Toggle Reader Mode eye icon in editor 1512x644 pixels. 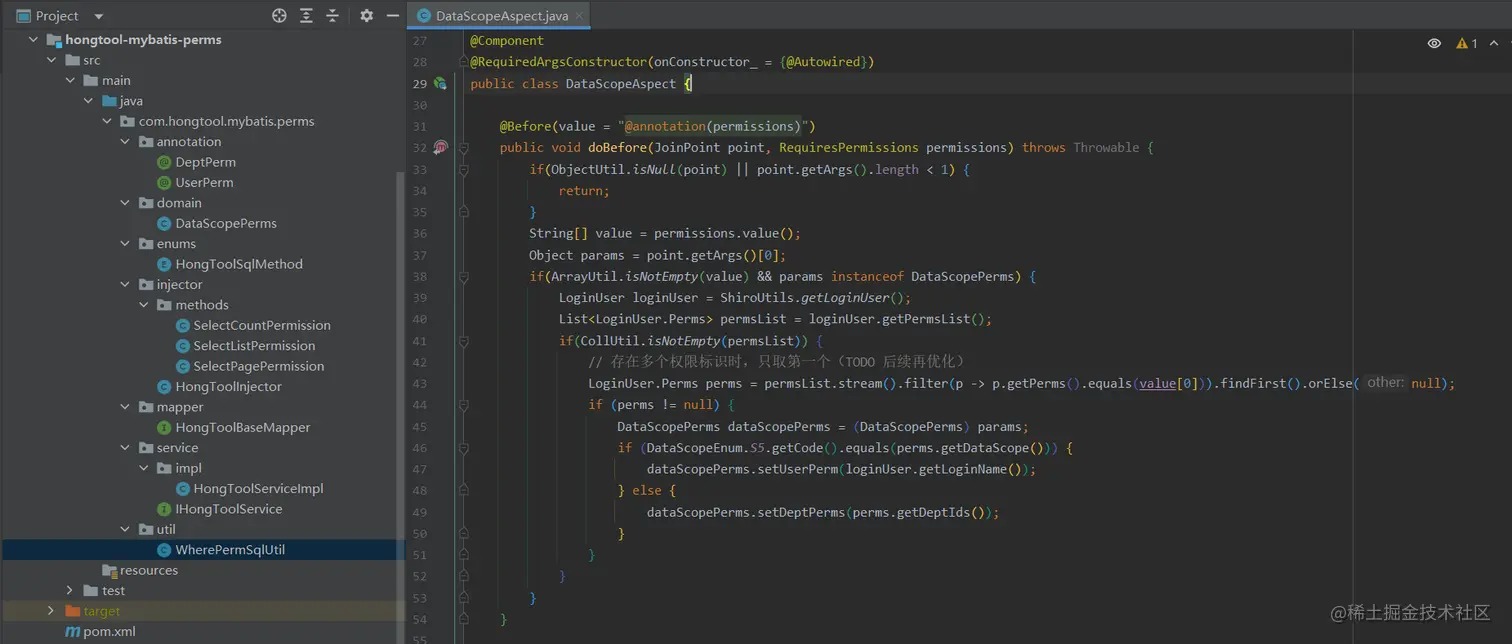pyautogui.click(x=1434, y=43)
